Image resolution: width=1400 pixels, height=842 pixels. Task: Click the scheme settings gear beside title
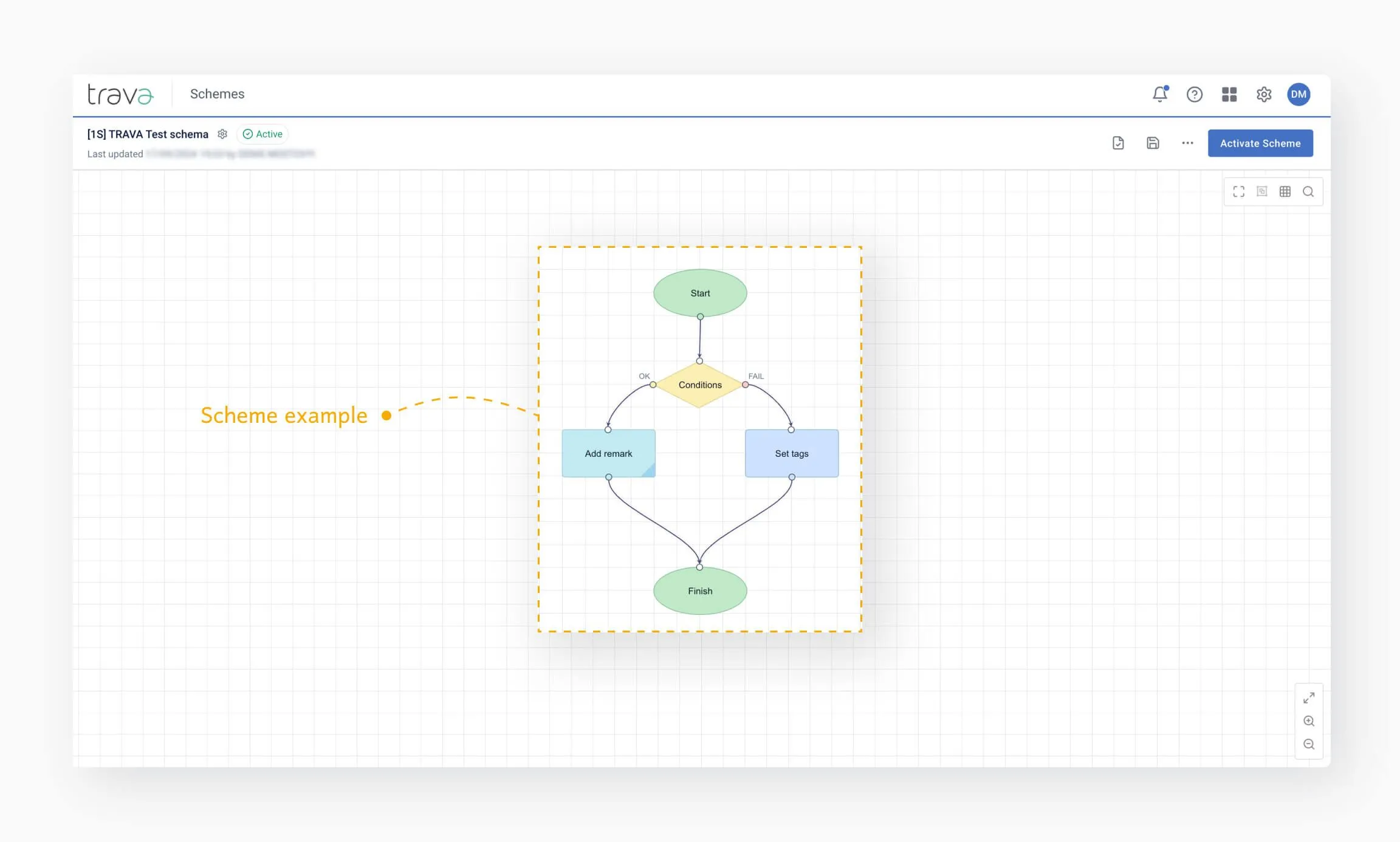(x=222, y=134)
